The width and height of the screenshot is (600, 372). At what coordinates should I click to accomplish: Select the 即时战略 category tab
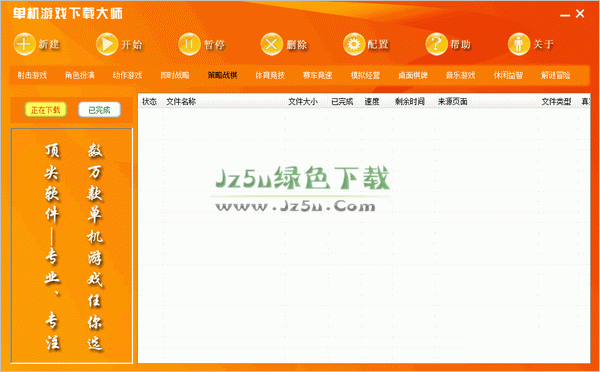click(175, 75)
